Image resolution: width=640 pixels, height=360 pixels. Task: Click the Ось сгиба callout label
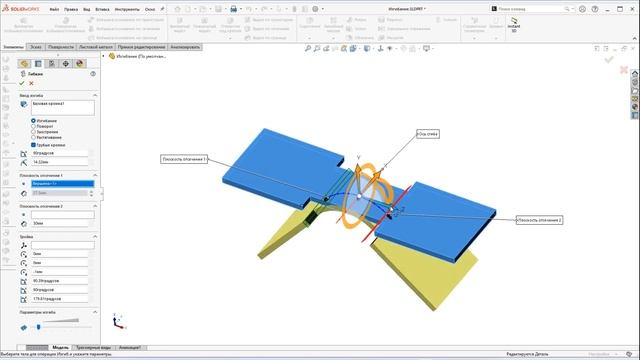tap(428, 134)
